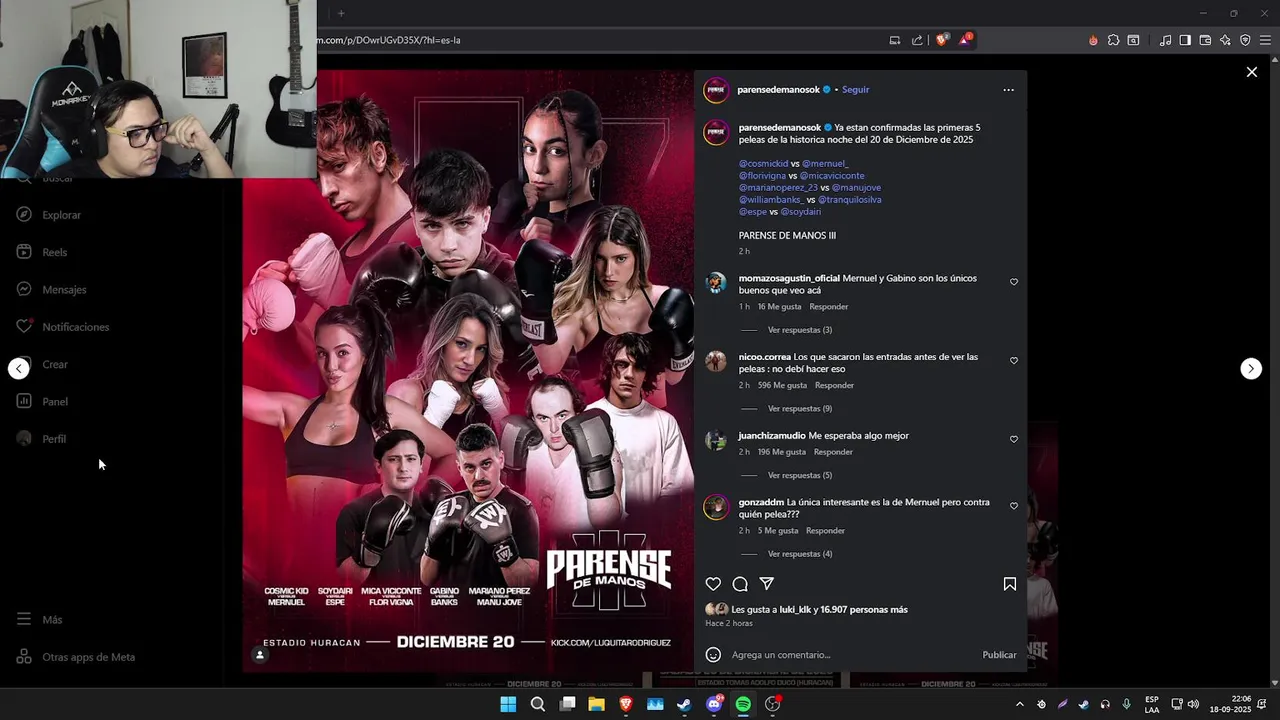This screenshot has width=1280, height=720.
Task: Open Explorar in Instagram sidebar
Action: 50,215
